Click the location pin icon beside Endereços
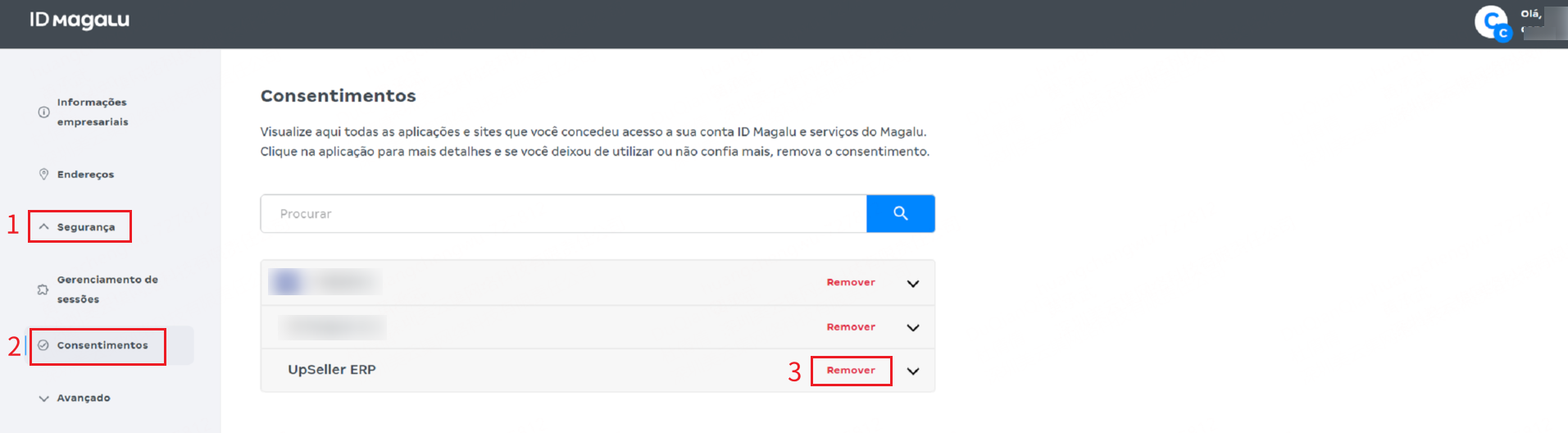Image resolution: width=1568 pixels, height=433 pixels. click(43, 174)
